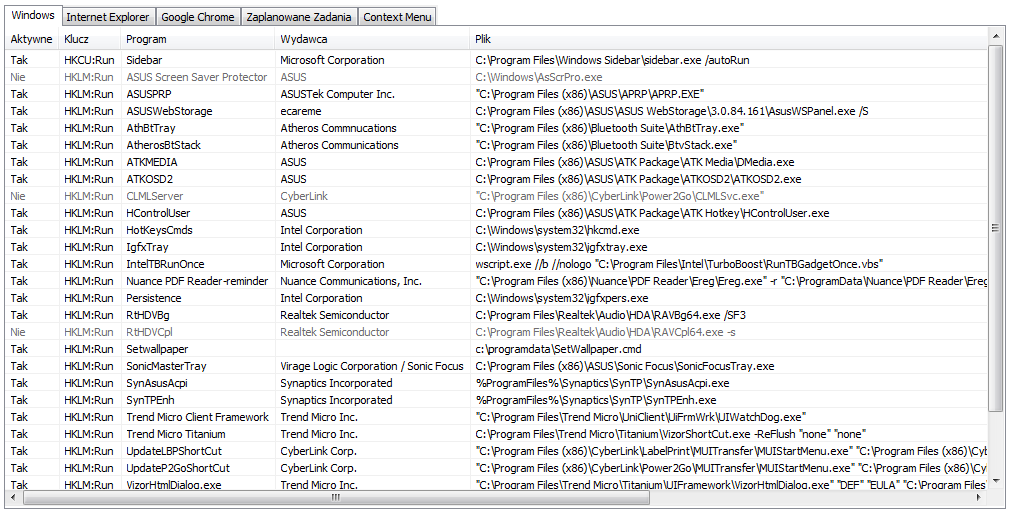Click the hkcmd.exe file path
Viewport: 1013px width, 516px height.
point(557,230)
